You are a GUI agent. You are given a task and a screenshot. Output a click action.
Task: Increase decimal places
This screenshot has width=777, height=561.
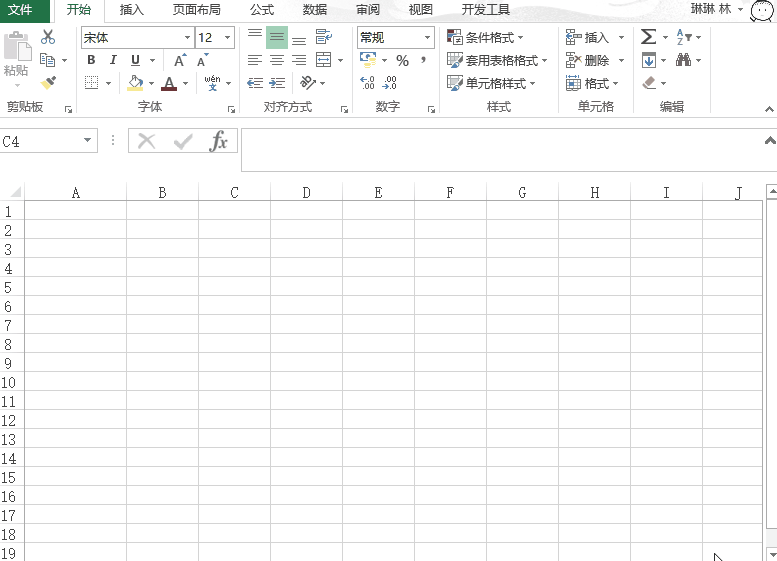[367, 83]
